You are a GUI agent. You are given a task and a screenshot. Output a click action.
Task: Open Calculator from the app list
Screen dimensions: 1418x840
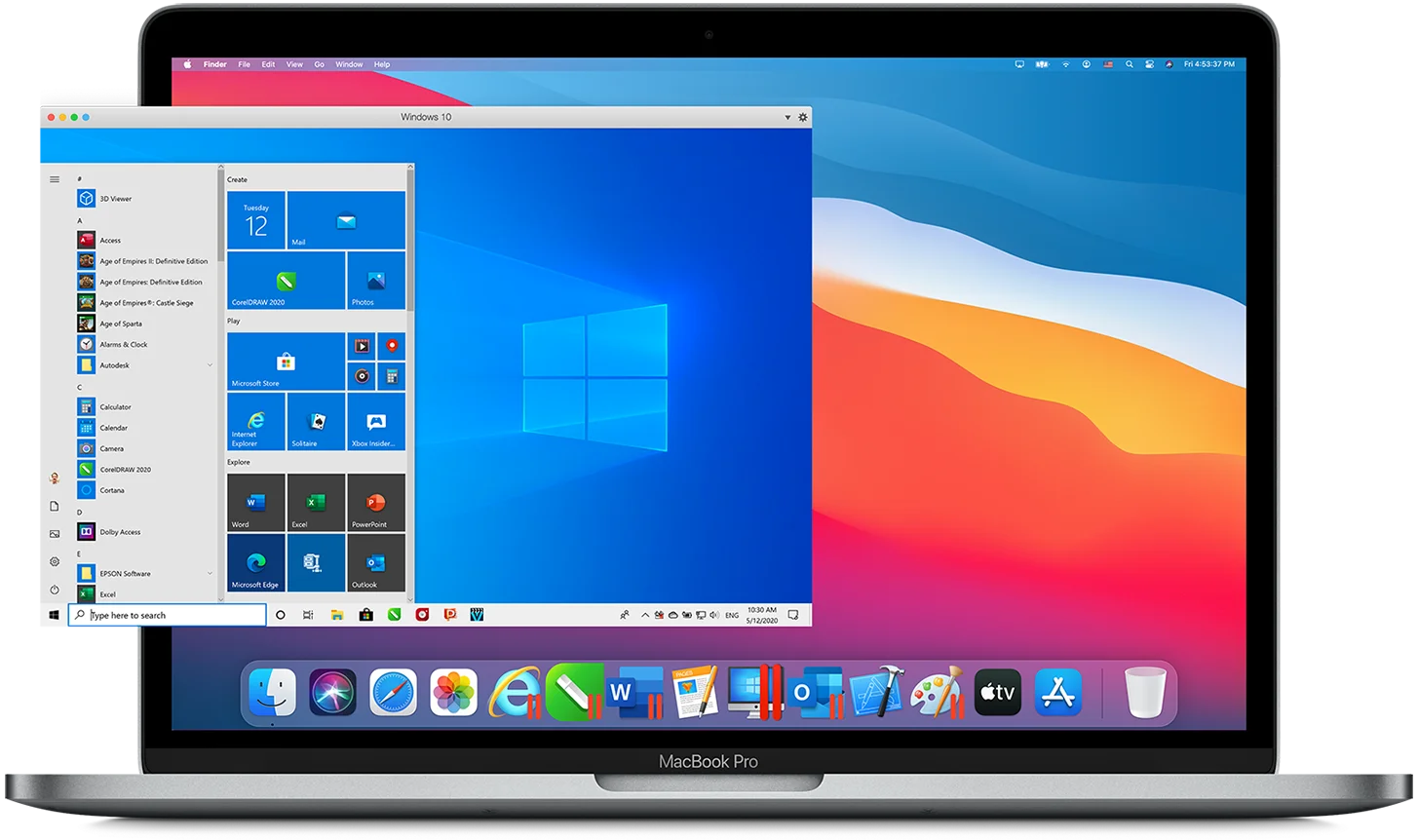(x=104, y=406)
